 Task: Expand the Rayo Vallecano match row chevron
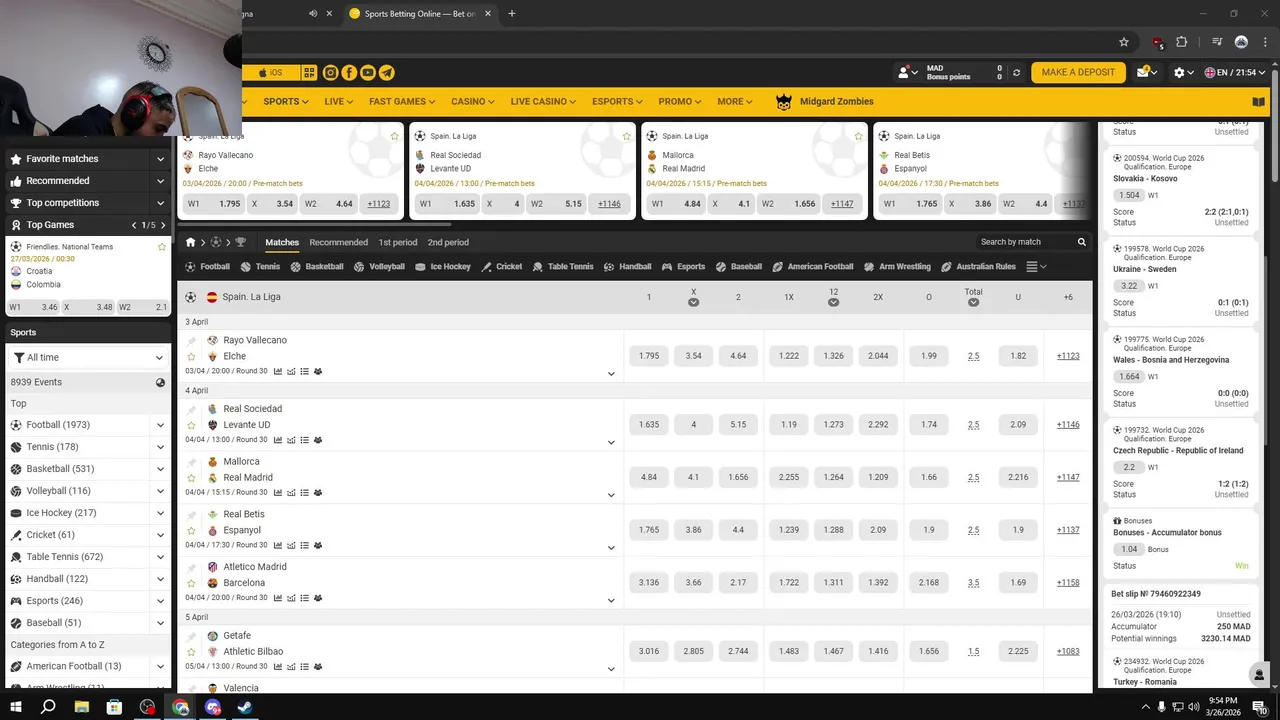[x=611, y=374]
